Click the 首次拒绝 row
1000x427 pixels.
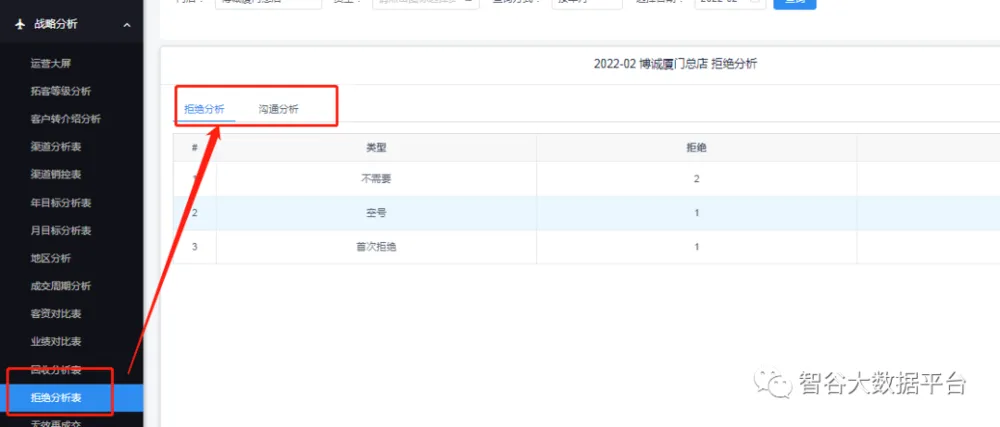pyautogui.click(x=376, y=247)
